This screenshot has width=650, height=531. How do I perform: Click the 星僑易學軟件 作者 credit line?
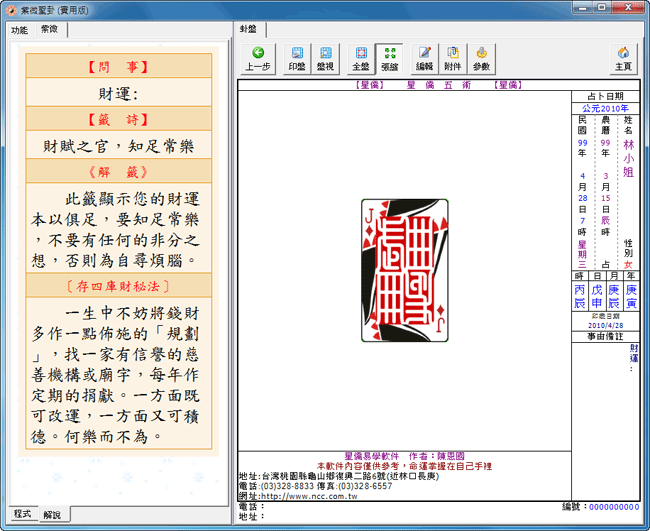click(x=405, y=456)
